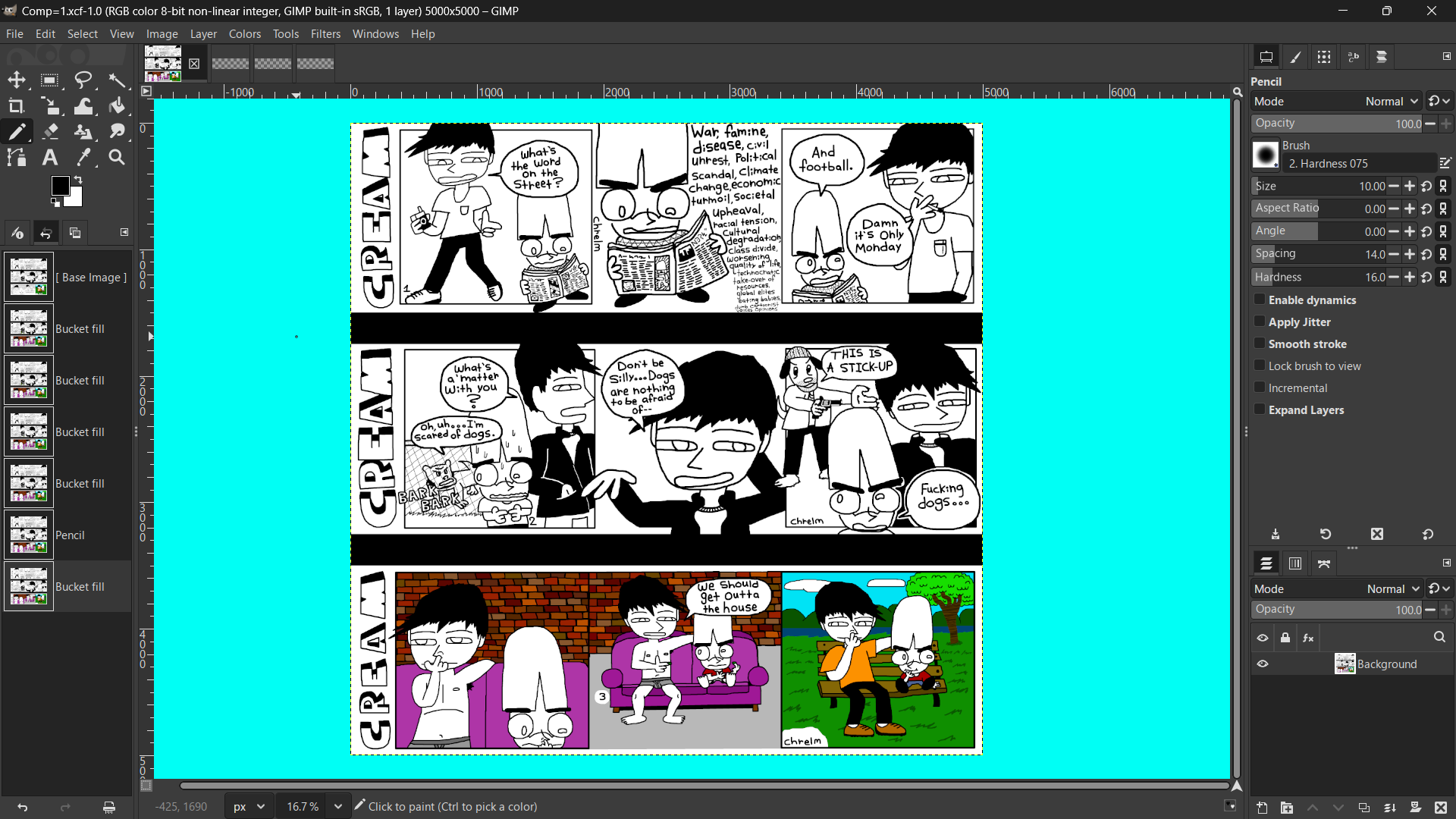Open layer blend mode group switcher
Viewport: 1456px width, 819px height.
(1439, 588)
